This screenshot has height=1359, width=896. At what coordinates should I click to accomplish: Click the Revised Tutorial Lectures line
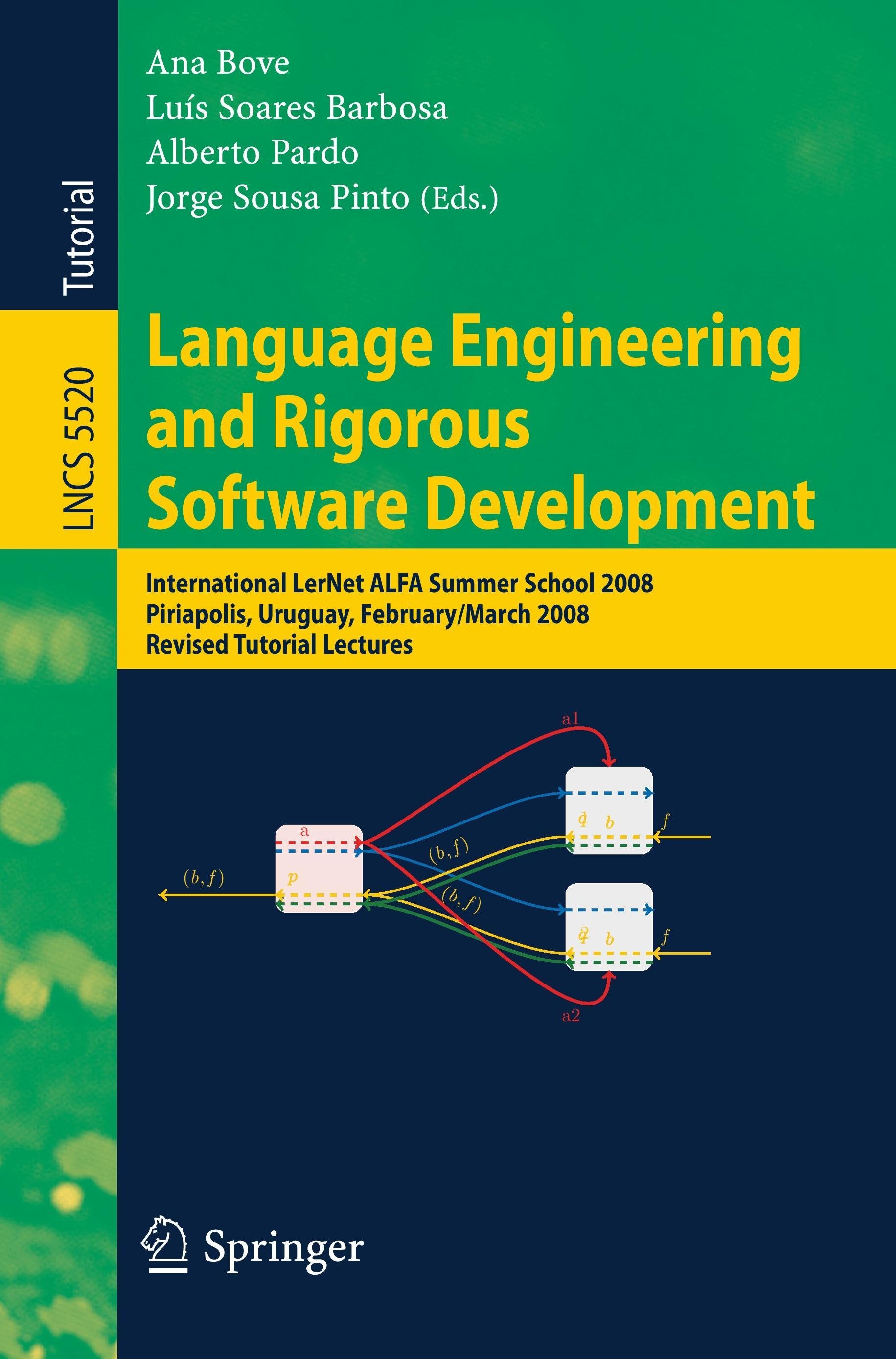(x=279, y=645)
